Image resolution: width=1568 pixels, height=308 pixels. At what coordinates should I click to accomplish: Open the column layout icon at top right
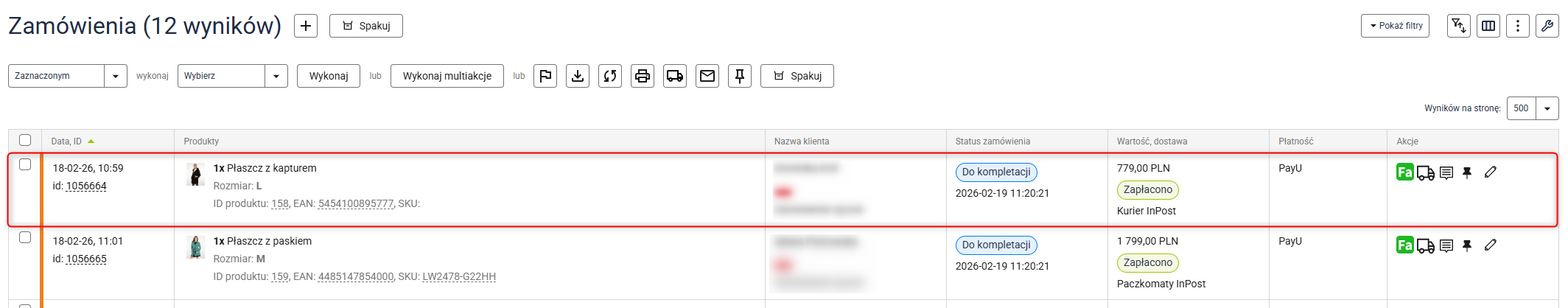click(x=1488, y=26)
